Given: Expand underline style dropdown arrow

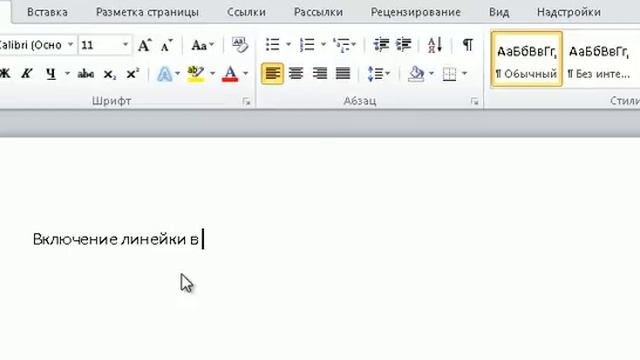Looking at the screenshot, I should (x=67, y=73).
